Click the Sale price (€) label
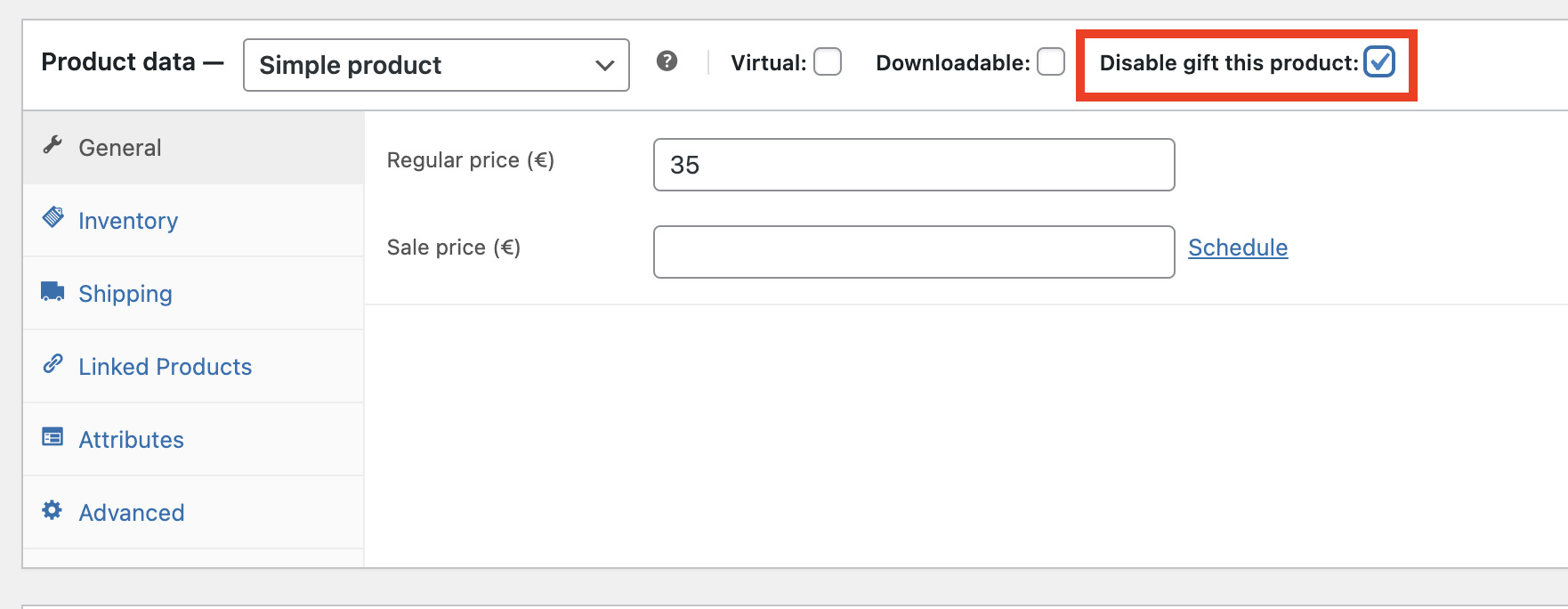This screenshot has height=609, width=1568. tap(454, 248)
